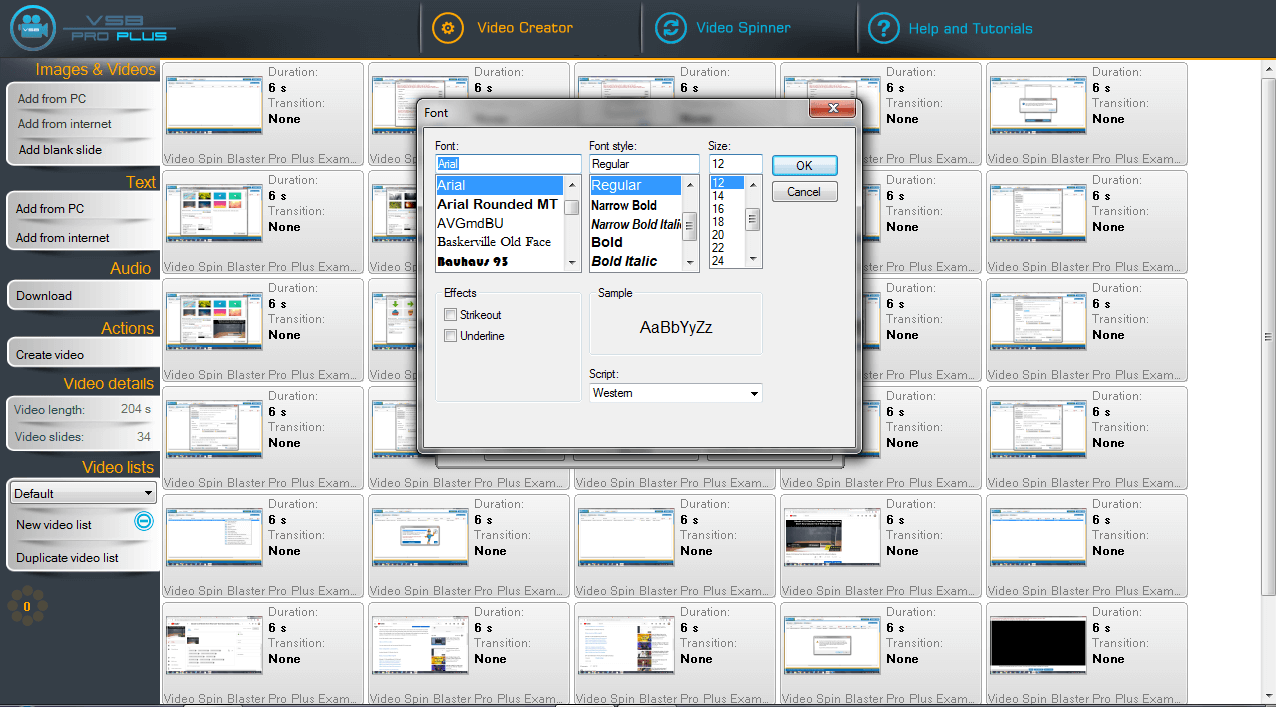
Task: Select Arial in the font list
Action: coord(500,185)
